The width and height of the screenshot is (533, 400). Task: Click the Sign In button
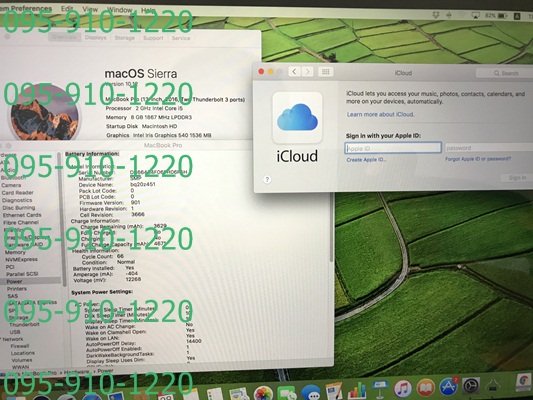click(517, 178)
